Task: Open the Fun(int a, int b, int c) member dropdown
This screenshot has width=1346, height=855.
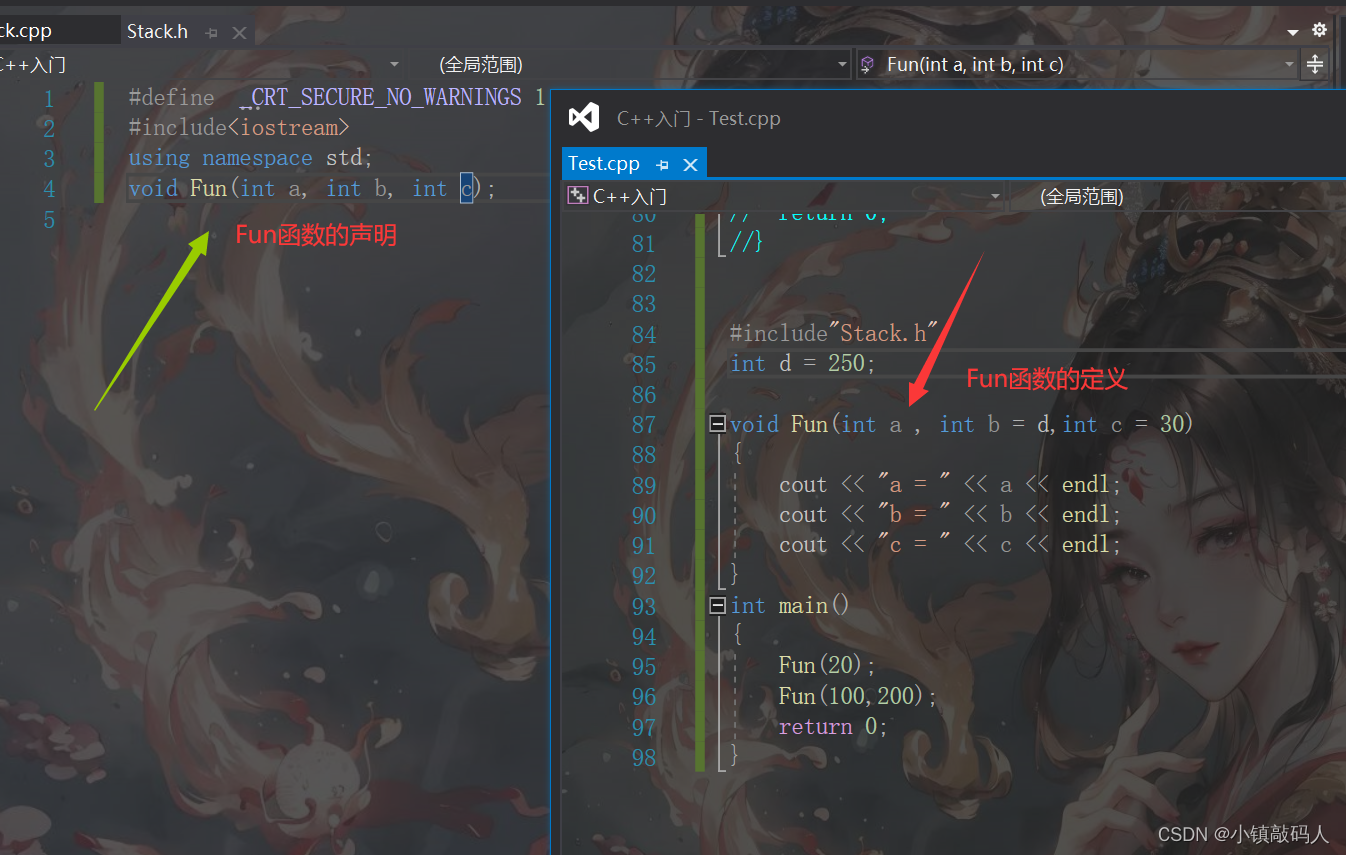Action: point(1289,64)
